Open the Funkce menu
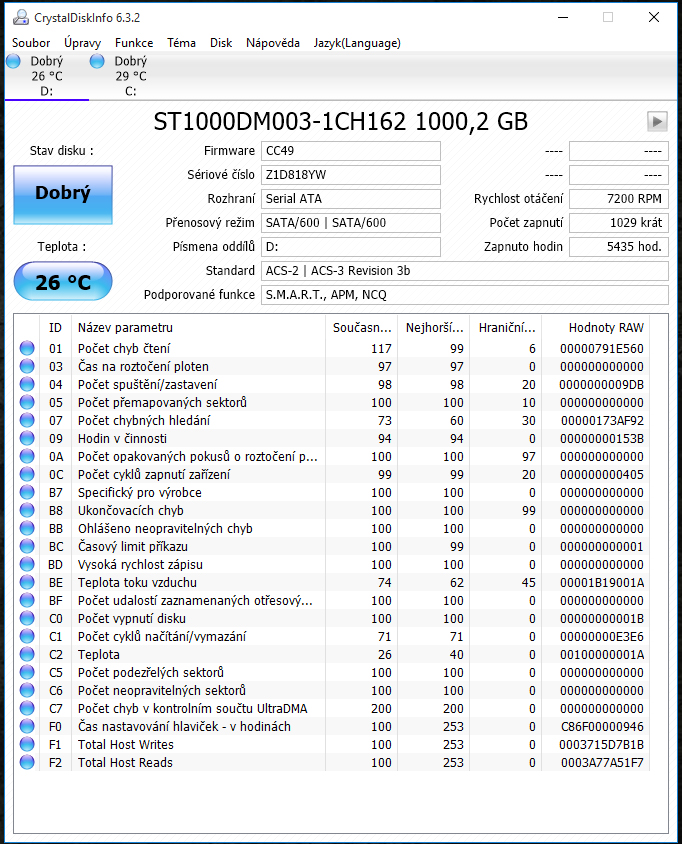The image size is (682, 844). (x=134, y=43)
